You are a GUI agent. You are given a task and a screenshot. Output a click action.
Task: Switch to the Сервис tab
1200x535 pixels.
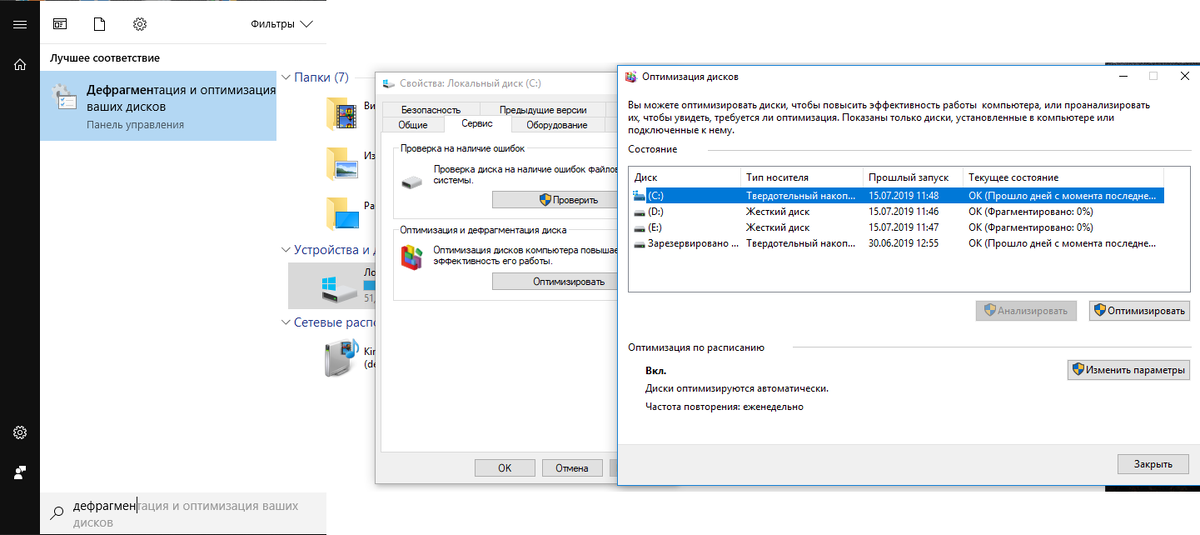pyautogui.click(x=476, y=124)
